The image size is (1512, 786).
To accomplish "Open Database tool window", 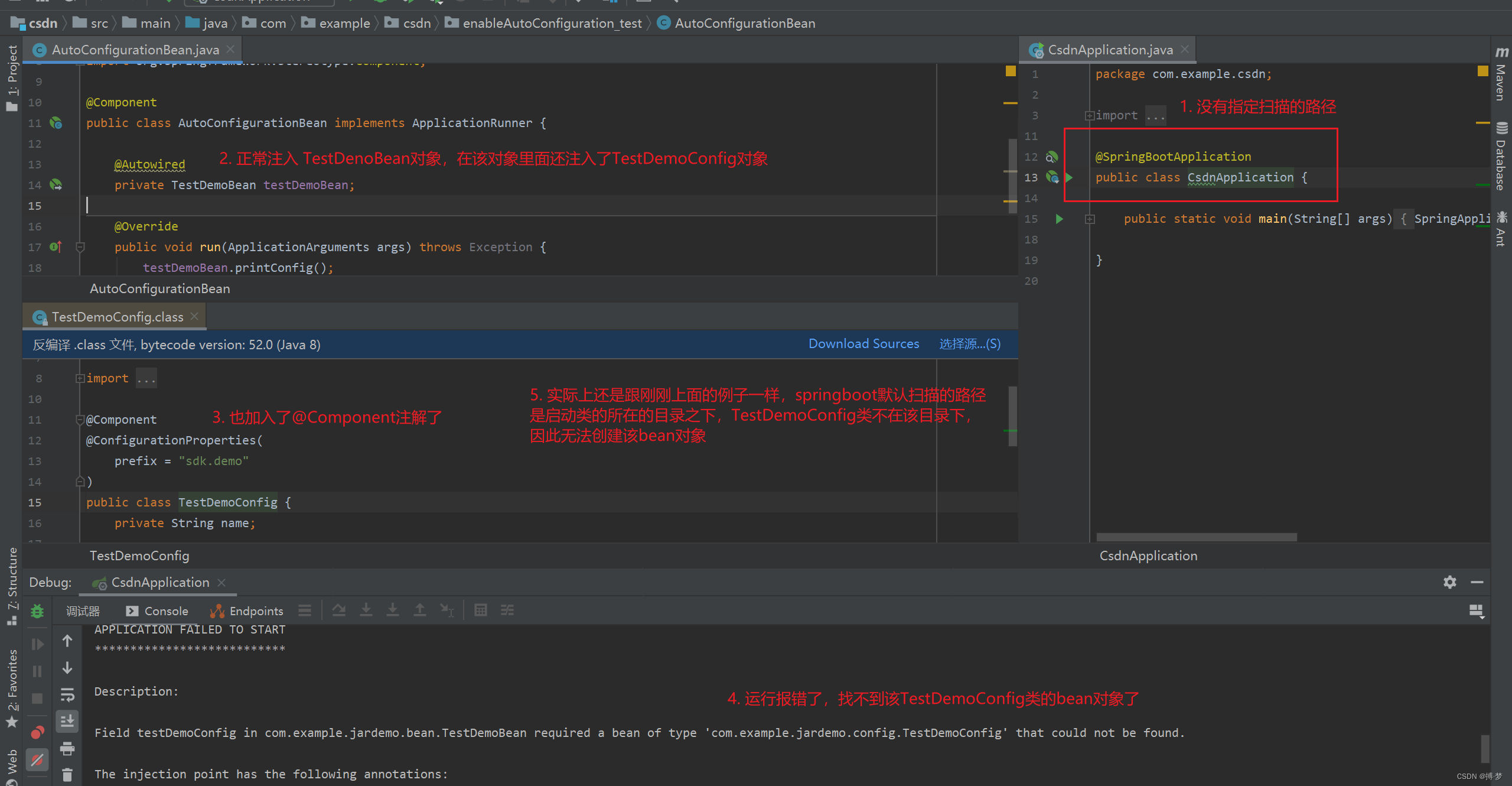I will [x=1501, y=157].
